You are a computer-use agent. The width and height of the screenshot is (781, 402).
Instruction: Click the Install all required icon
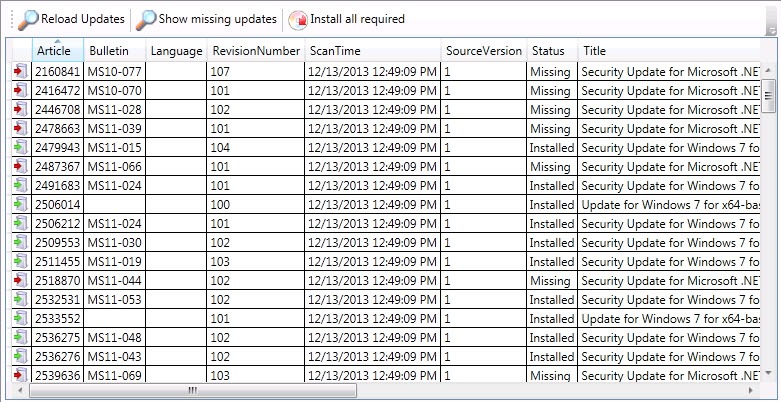coord(298,20)
